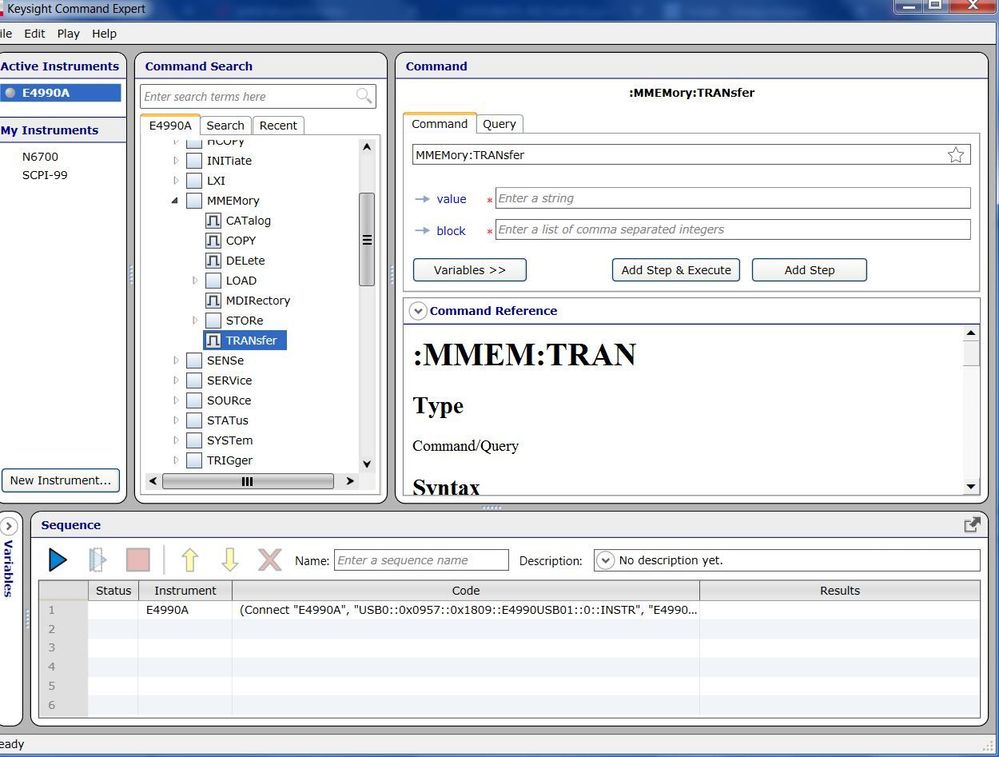Open the Edit menu
Viewport: 999px width, 757px height.
34,33
